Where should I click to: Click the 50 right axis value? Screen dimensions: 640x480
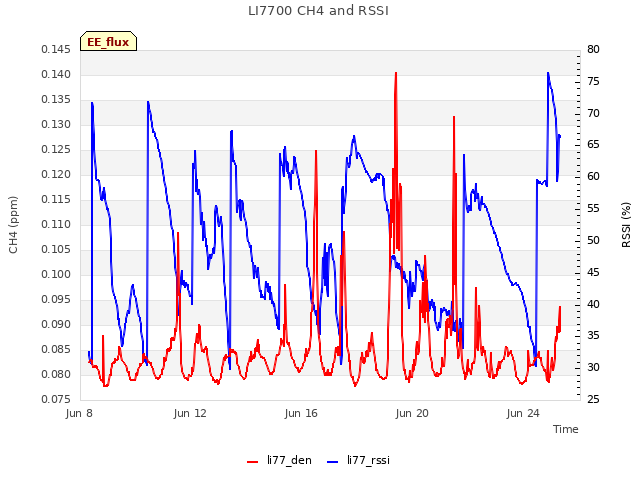point(593,240)
